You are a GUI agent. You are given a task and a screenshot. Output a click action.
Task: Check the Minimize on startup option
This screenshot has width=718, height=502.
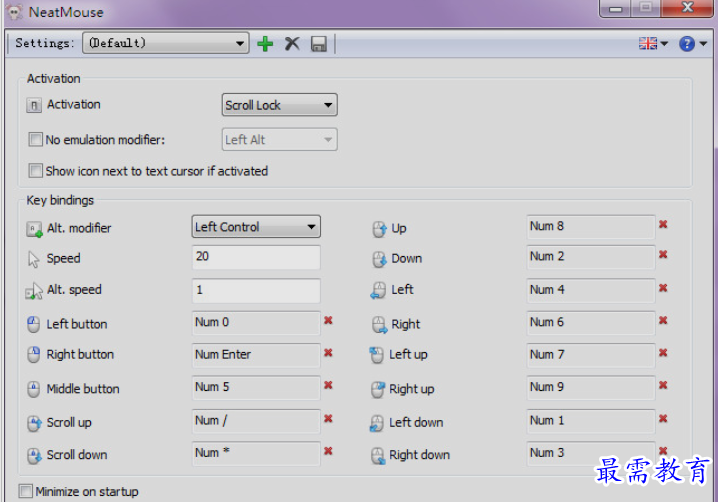[26, 491]
